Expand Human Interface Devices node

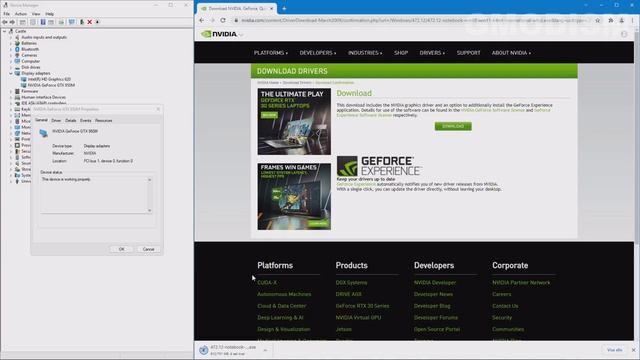[11, 98]
